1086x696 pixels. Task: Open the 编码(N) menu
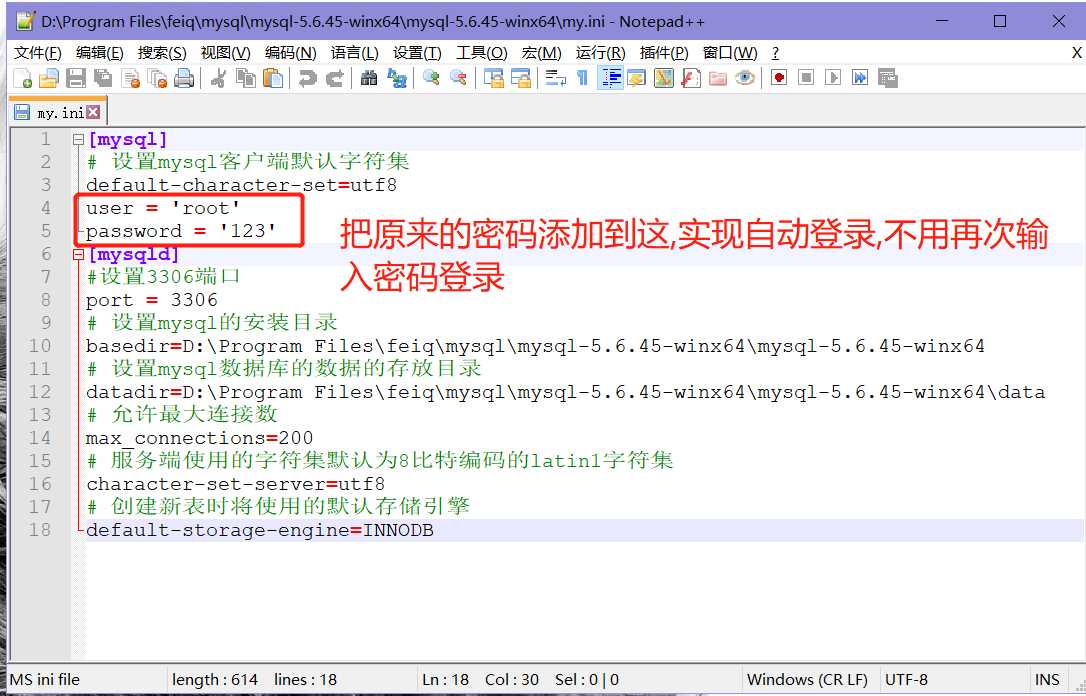pos(290,53)
